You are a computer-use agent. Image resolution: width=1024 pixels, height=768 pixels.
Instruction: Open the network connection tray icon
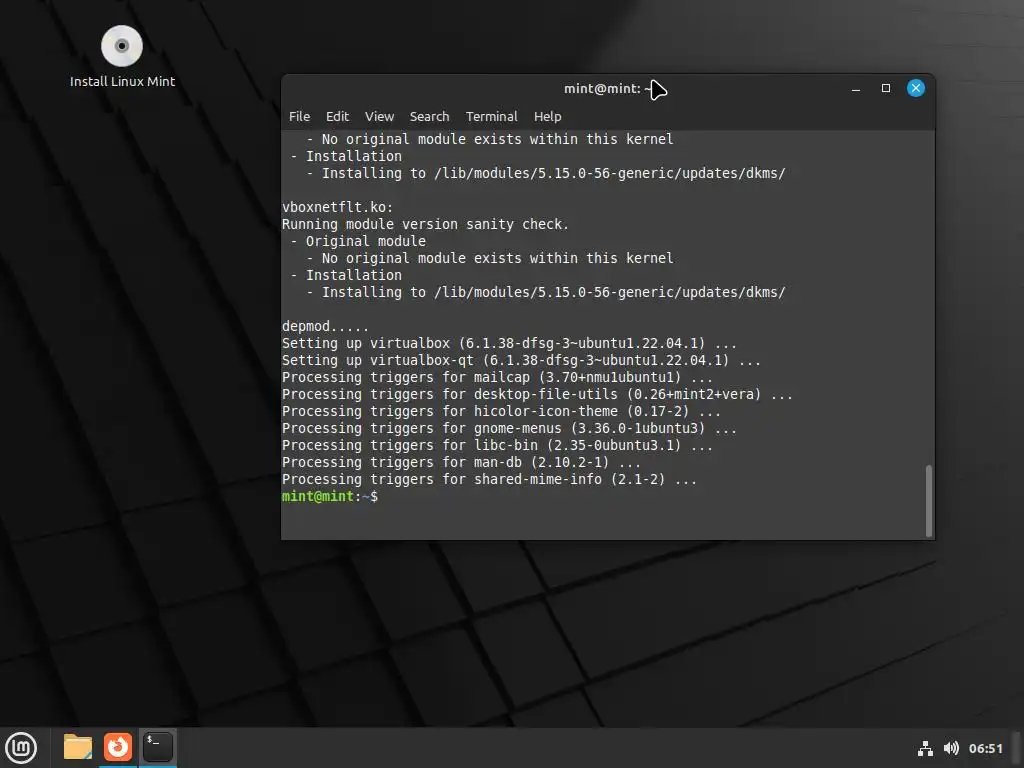click(x=925, y=748)
